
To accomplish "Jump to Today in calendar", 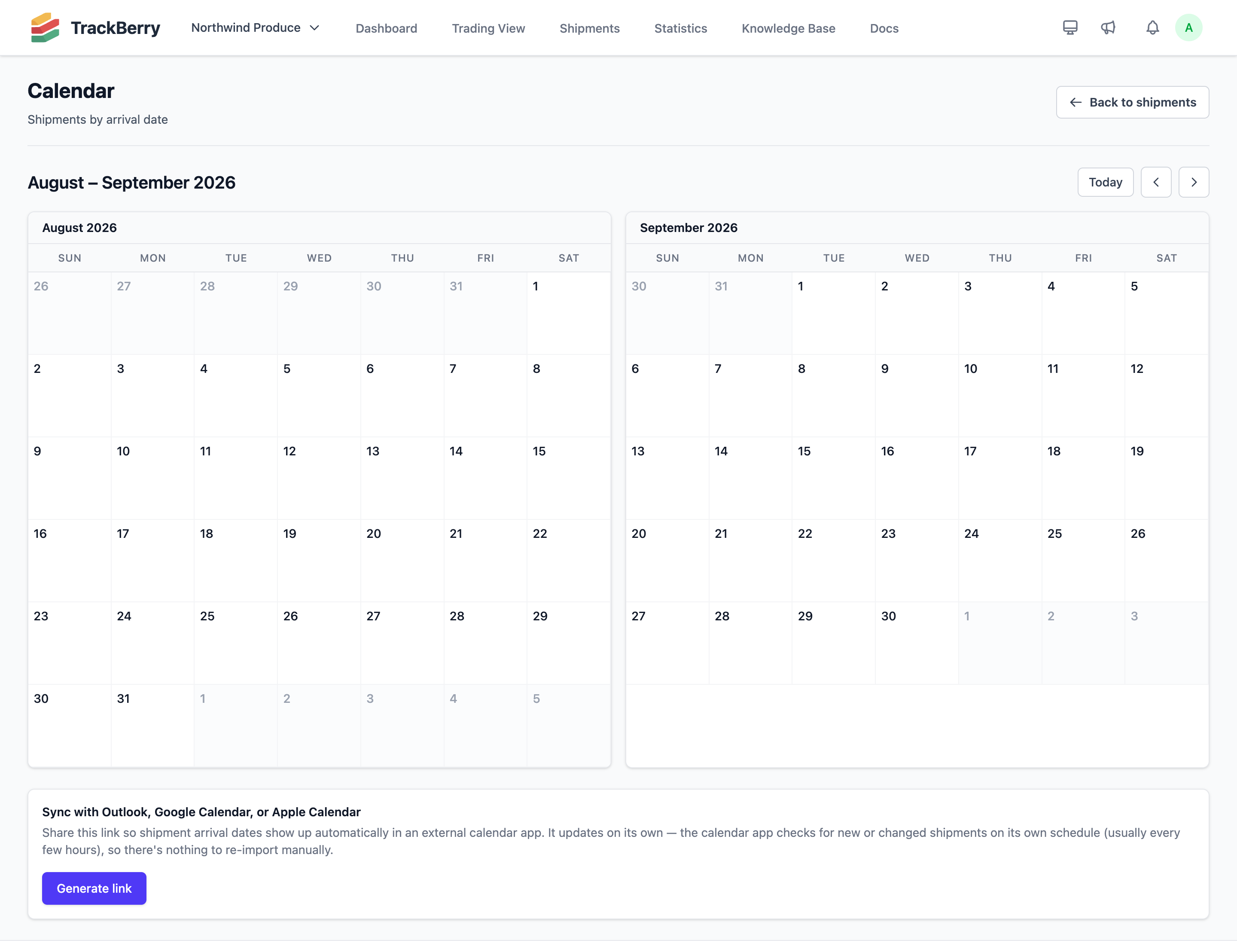I will 1105,182.
